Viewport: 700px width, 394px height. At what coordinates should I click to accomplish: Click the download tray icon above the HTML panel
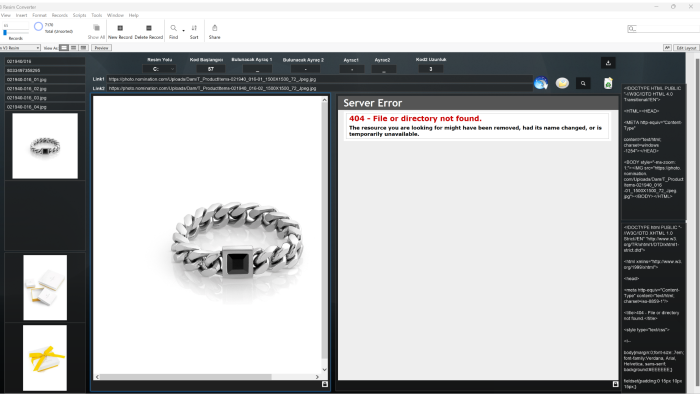click(x=608, y=63)
